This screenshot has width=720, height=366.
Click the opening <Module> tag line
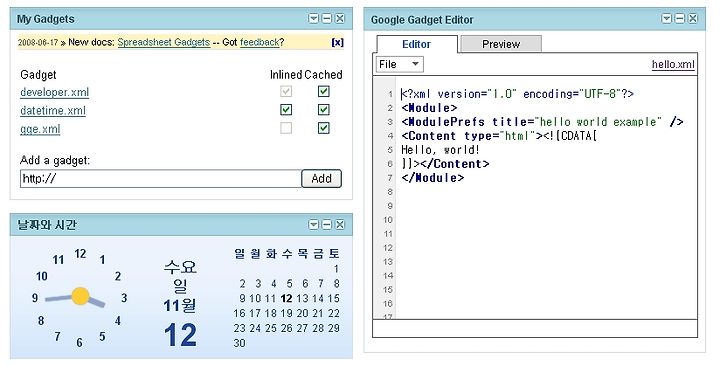429,108
